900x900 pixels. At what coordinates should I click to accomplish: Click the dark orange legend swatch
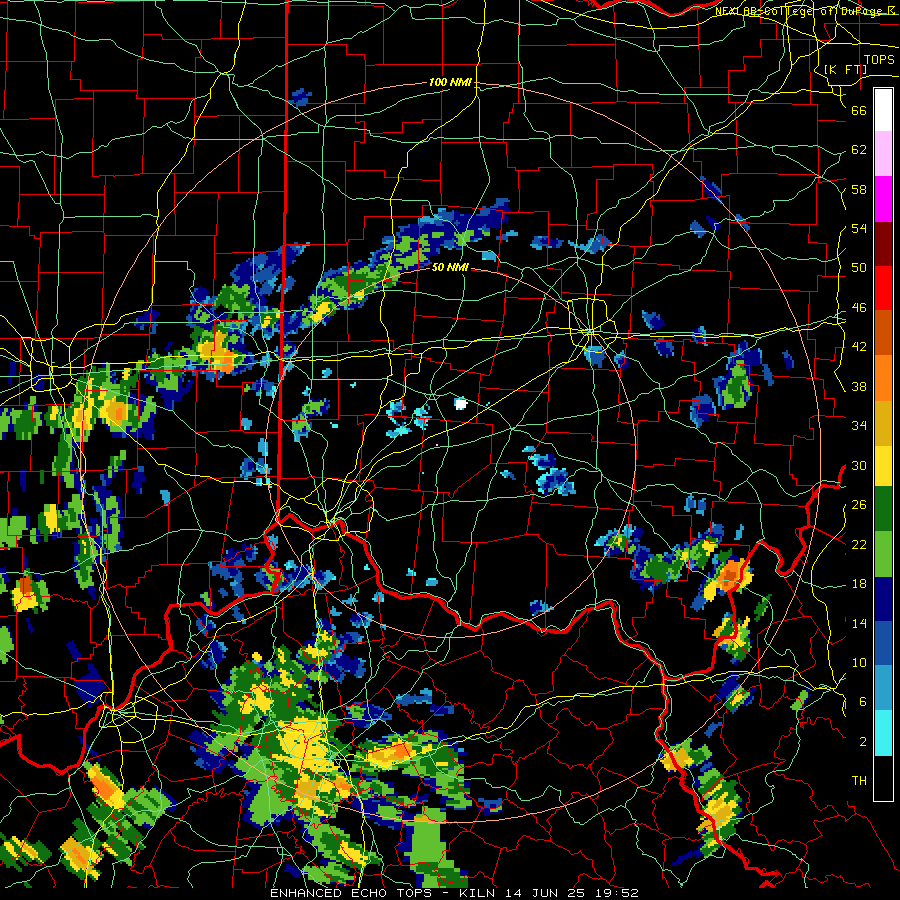[x=883, y=332]
